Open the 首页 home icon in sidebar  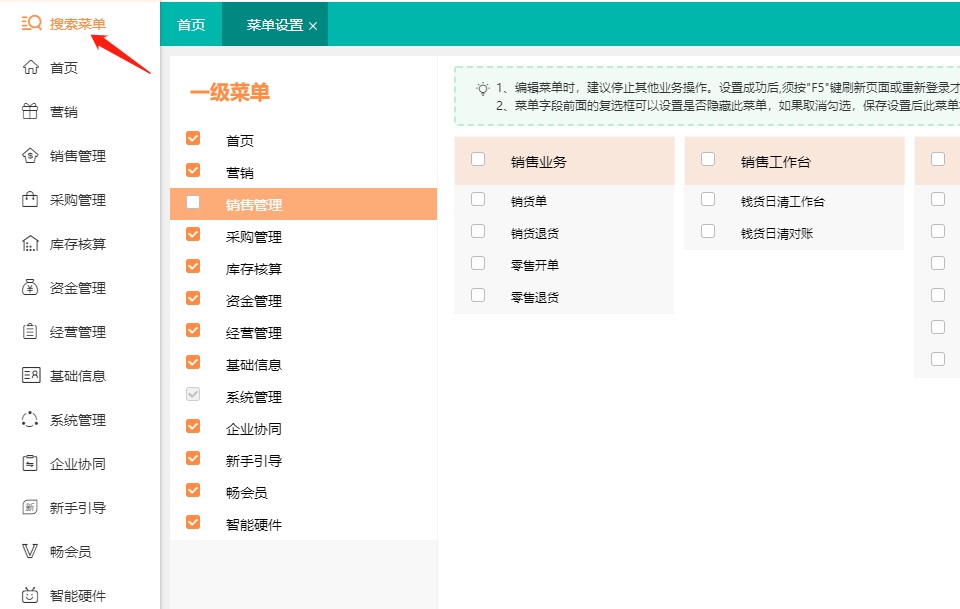tap(30, 68)
